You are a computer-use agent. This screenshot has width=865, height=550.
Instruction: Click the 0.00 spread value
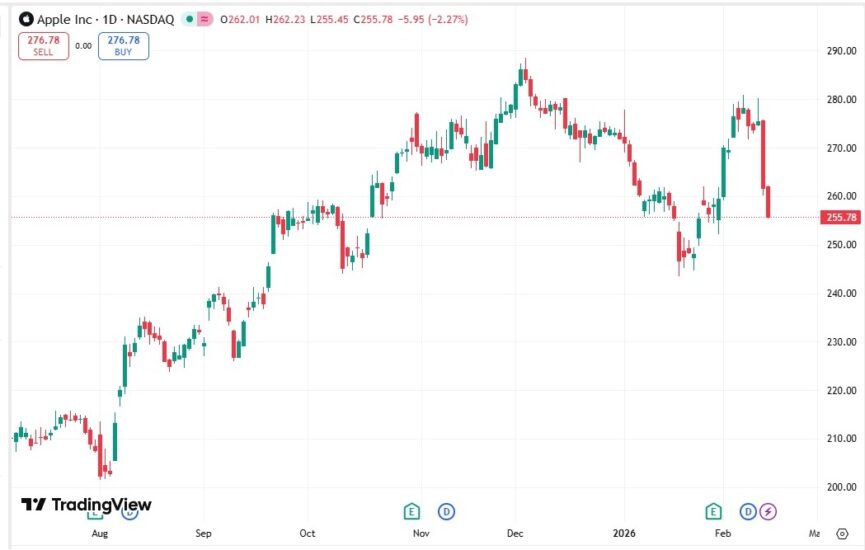click(83, 45)
